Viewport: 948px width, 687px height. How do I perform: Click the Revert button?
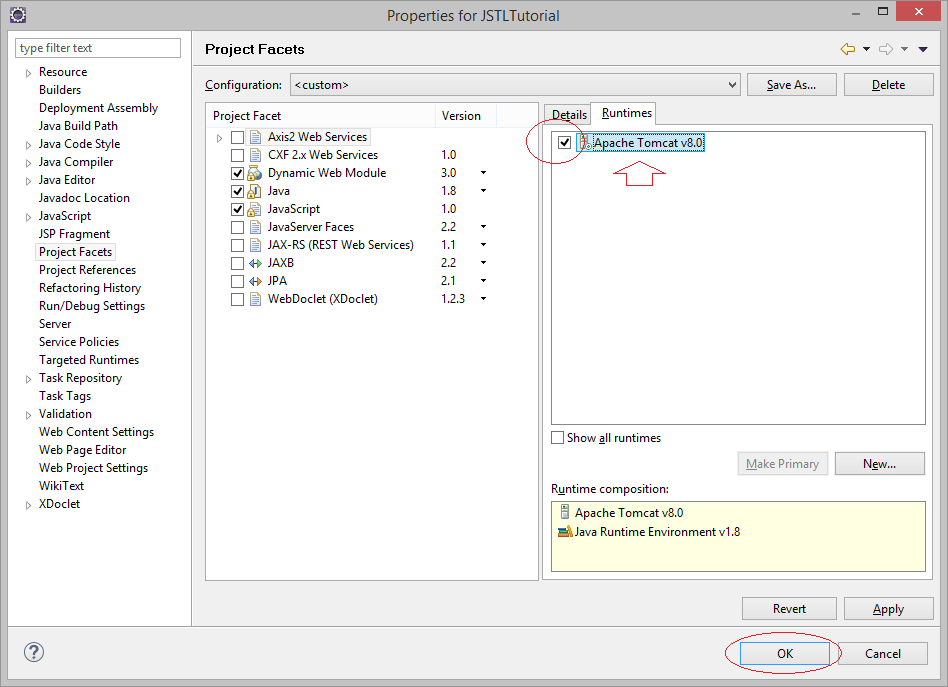[x=789, y=608]
